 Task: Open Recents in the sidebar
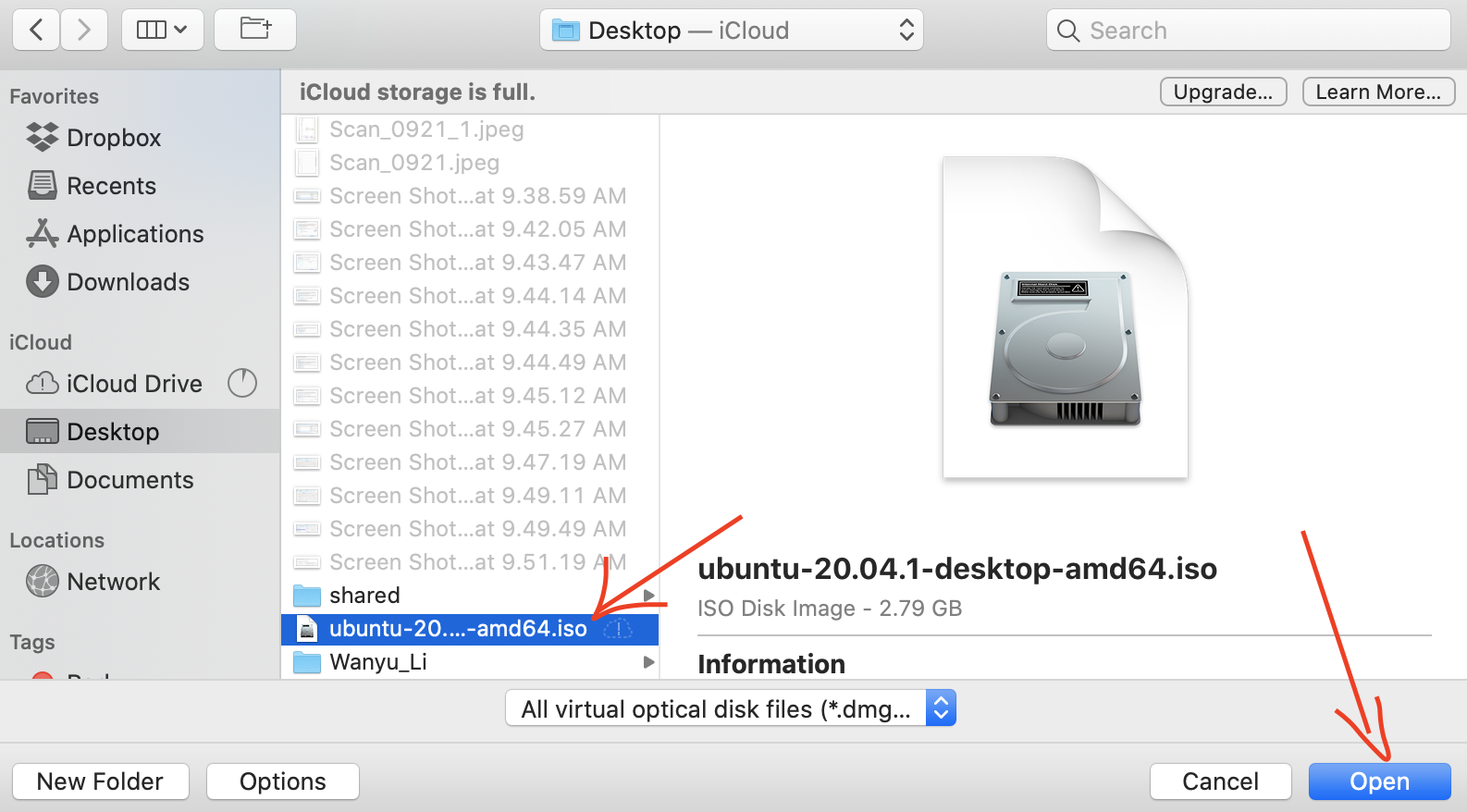pos(110,186)
